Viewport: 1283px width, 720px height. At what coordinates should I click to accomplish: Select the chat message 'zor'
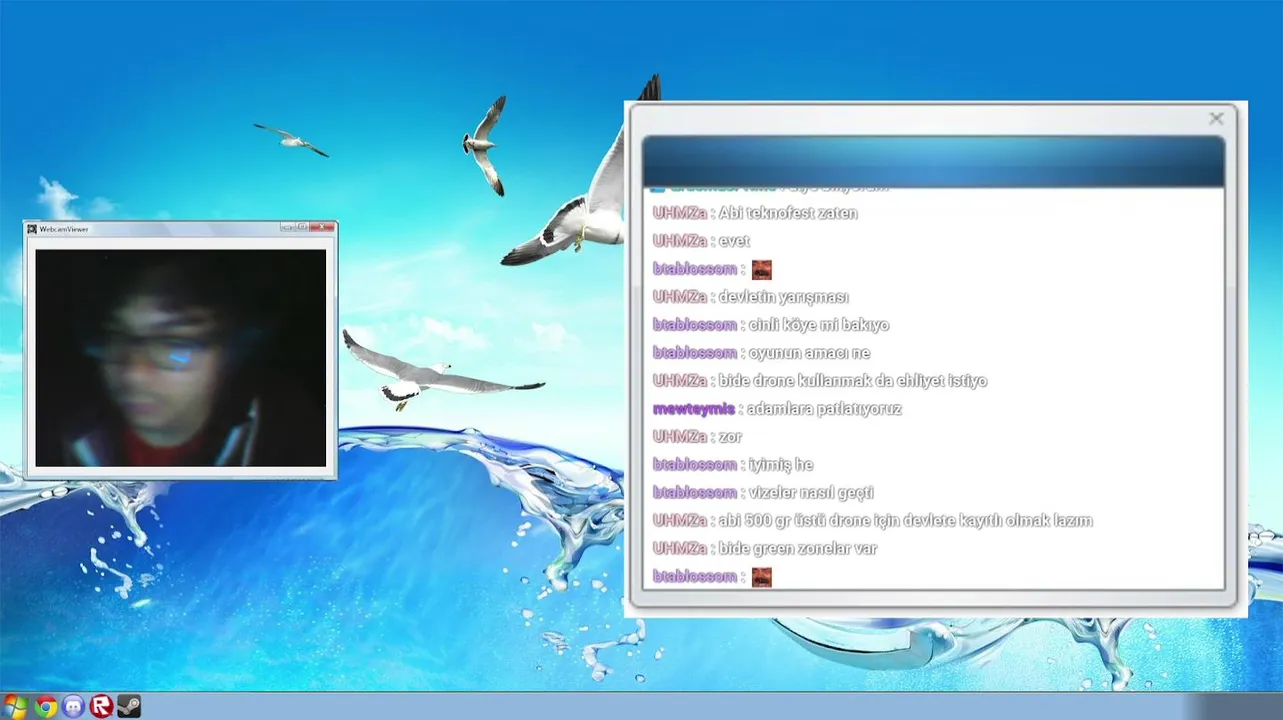pyautogui.click(x=730, y=437)
